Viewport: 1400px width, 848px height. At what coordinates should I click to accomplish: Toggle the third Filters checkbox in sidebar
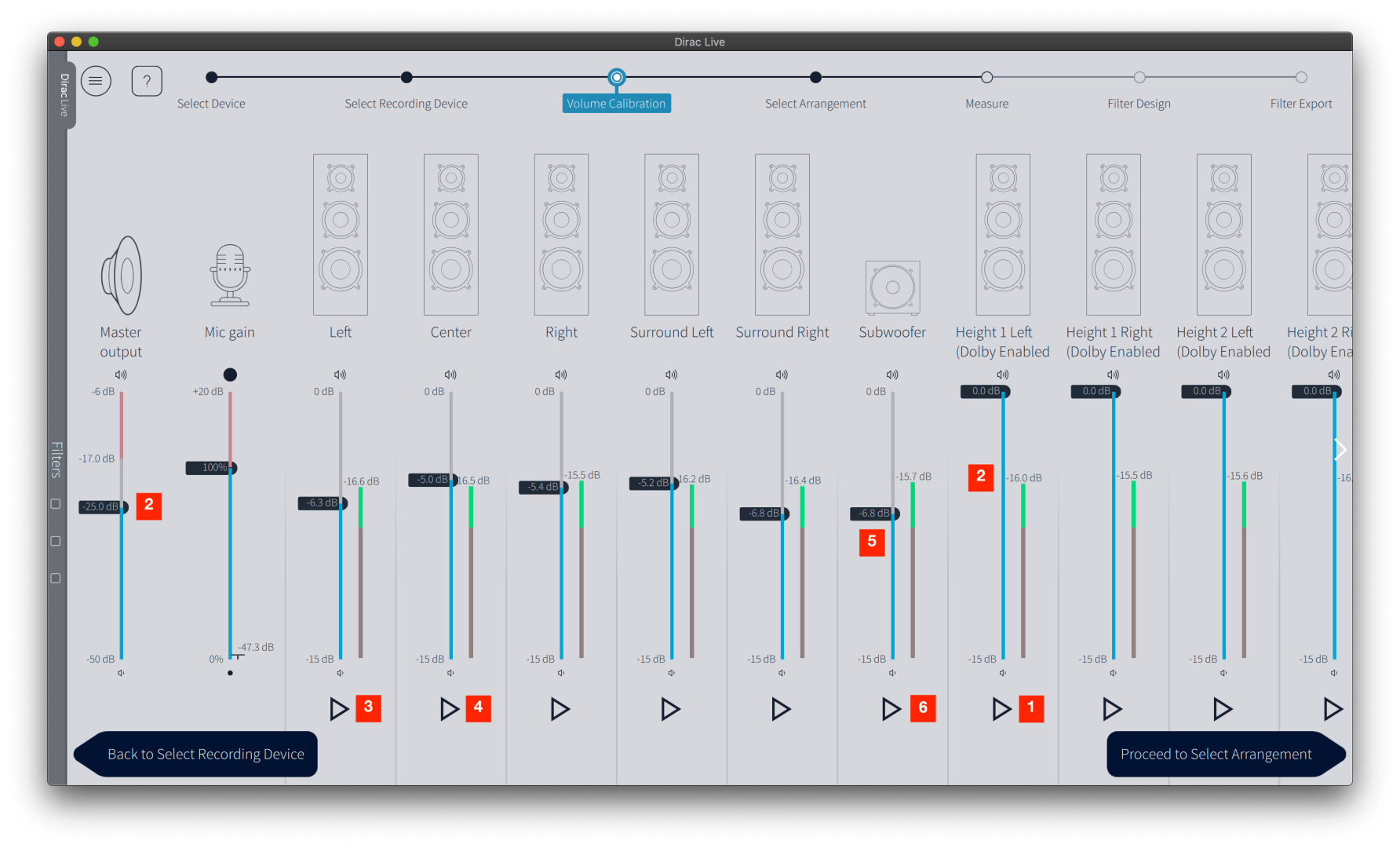click(56, 578)
